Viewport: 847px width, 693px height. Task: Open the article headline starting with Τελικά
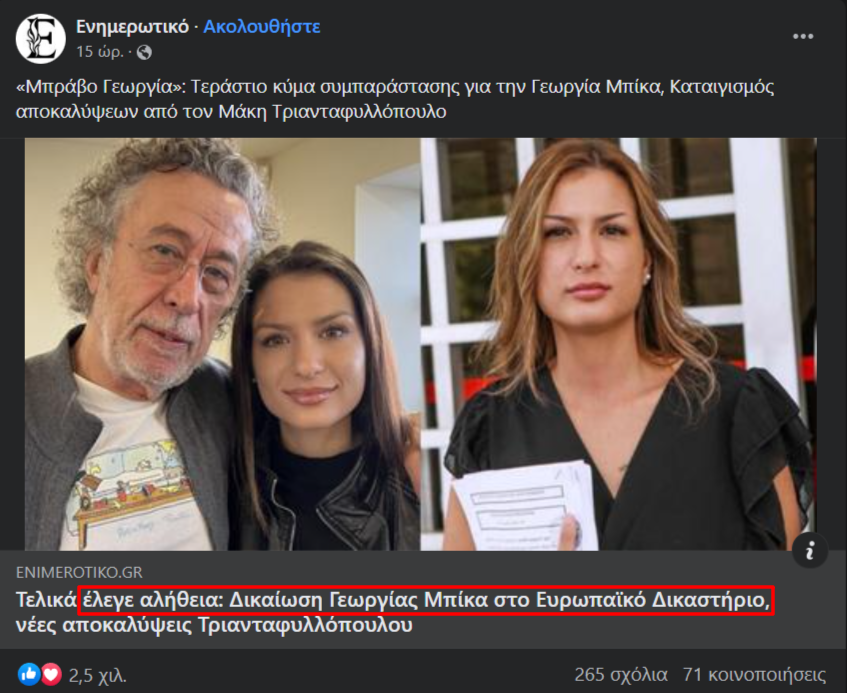[x=393, y=613]
